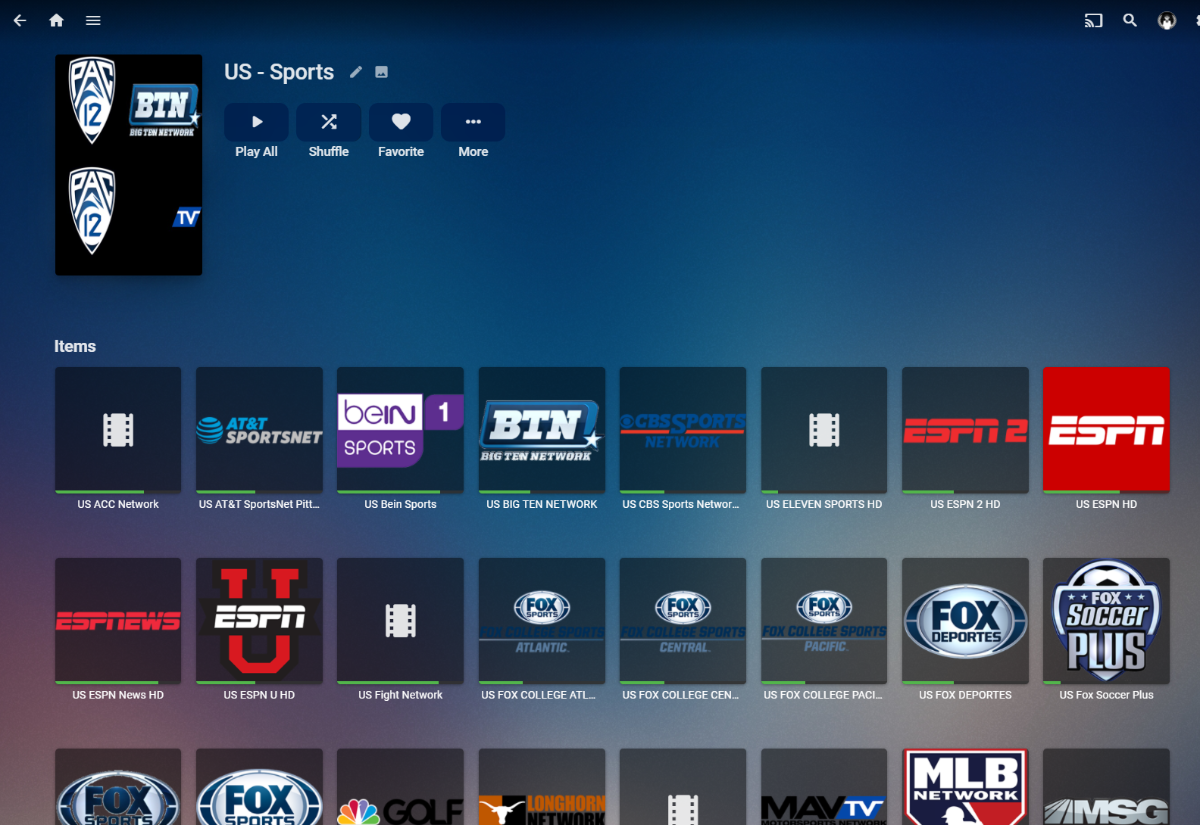Open the Golf channel card

pos(401,787)
